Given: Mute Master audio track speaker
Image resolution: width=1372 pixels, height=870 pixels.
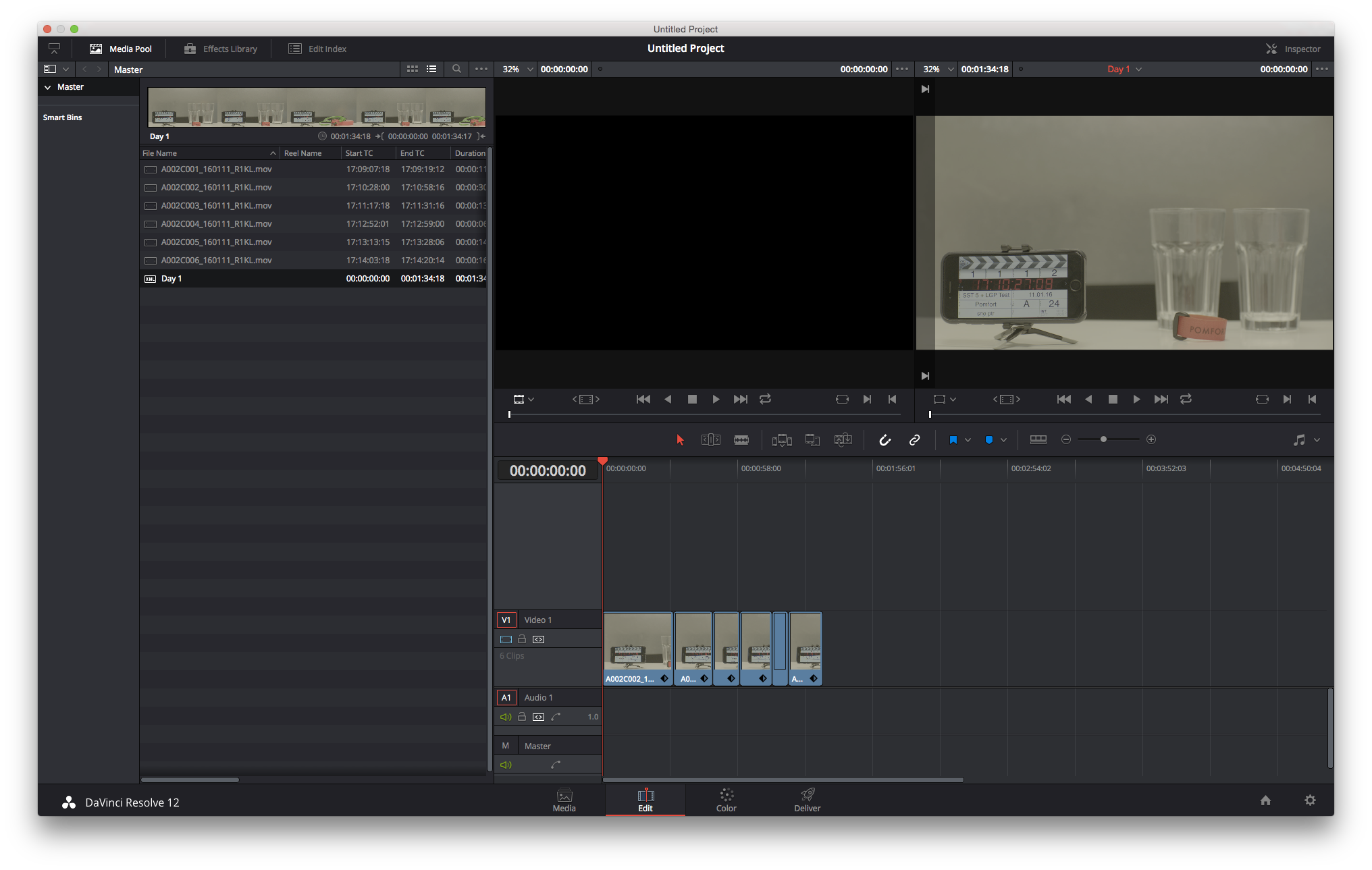Looking at the screenshot, I should pos(506,765).
